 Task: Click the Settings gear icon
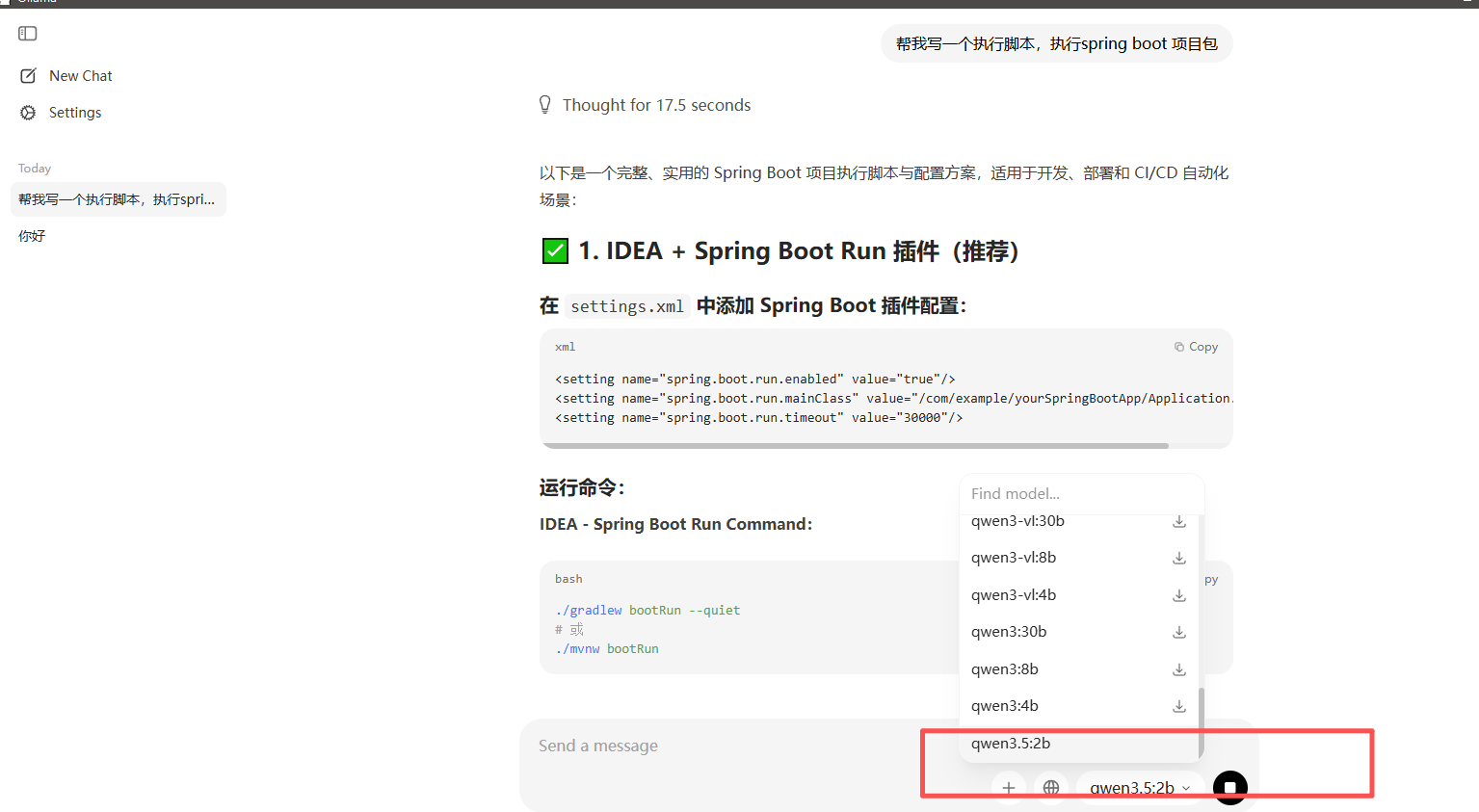[28, 113]
